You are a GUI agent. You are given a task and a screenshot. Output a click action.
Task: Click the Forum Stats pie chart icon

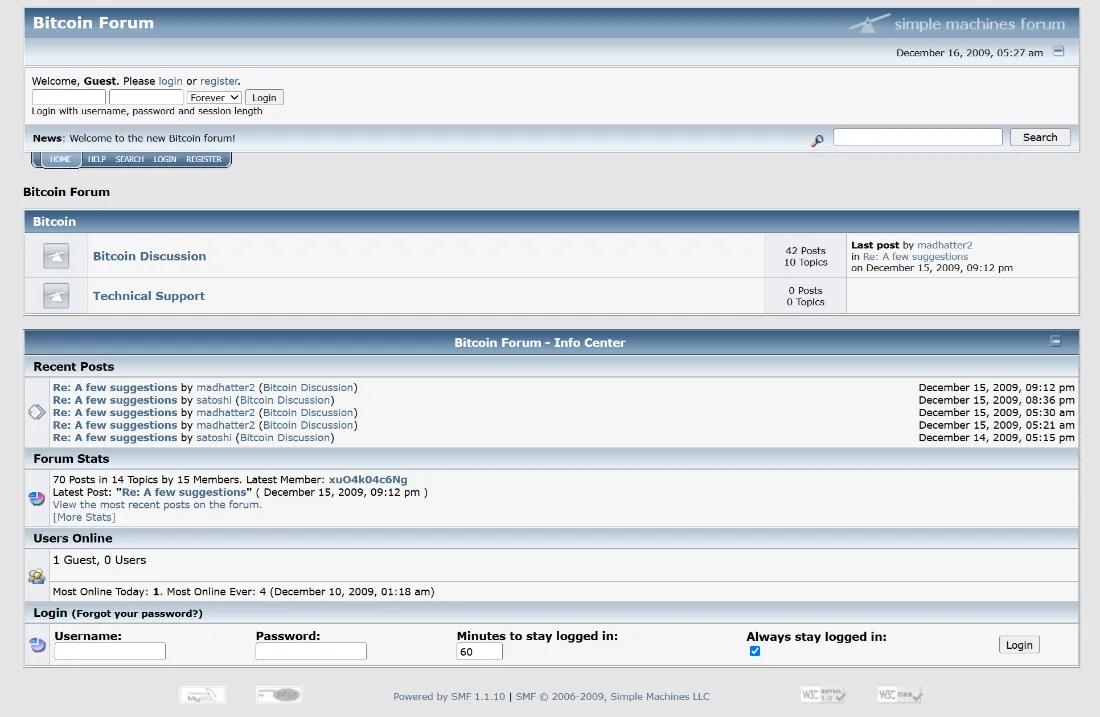click(36, 498)
